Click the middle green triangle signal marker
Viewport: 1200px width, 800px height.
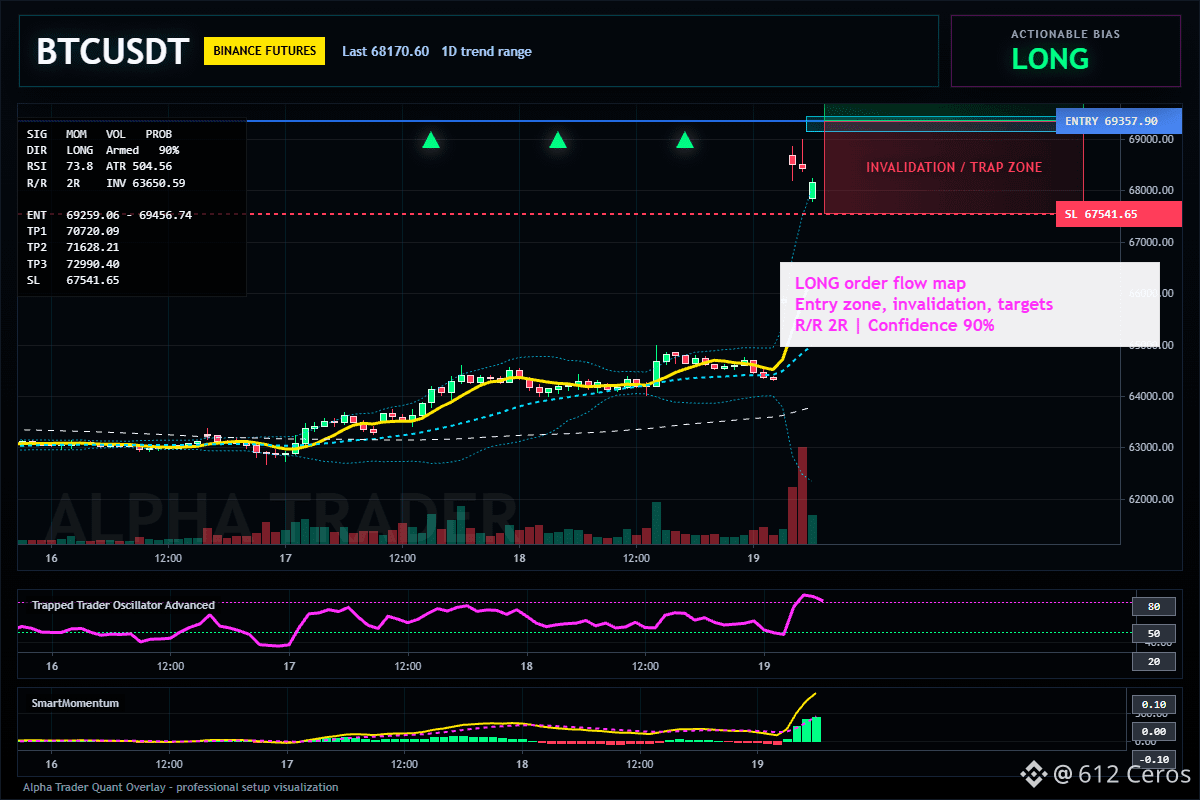coord(558,140)
